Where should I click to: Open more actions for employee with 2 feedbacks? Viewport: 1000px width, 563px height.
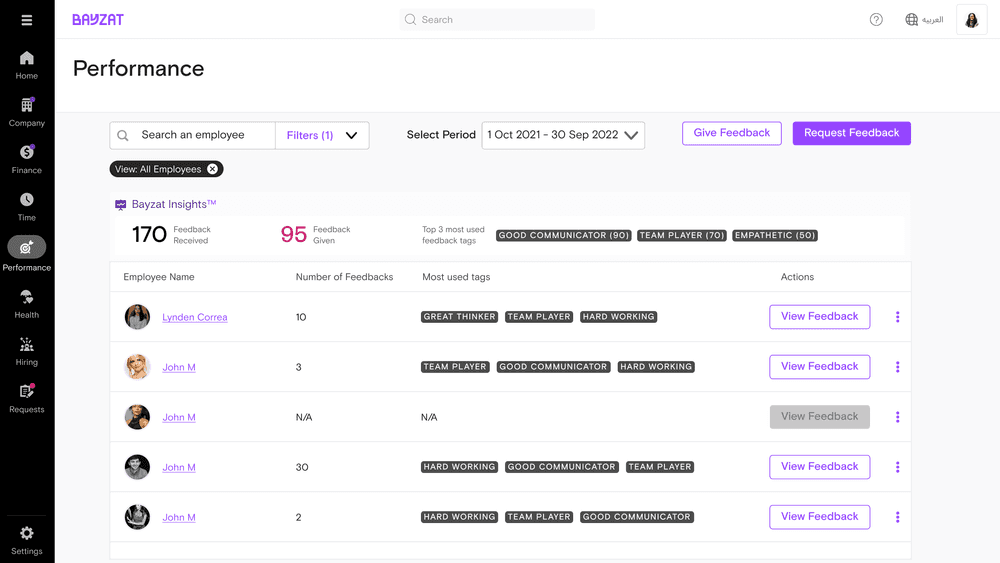click(897, 517)
